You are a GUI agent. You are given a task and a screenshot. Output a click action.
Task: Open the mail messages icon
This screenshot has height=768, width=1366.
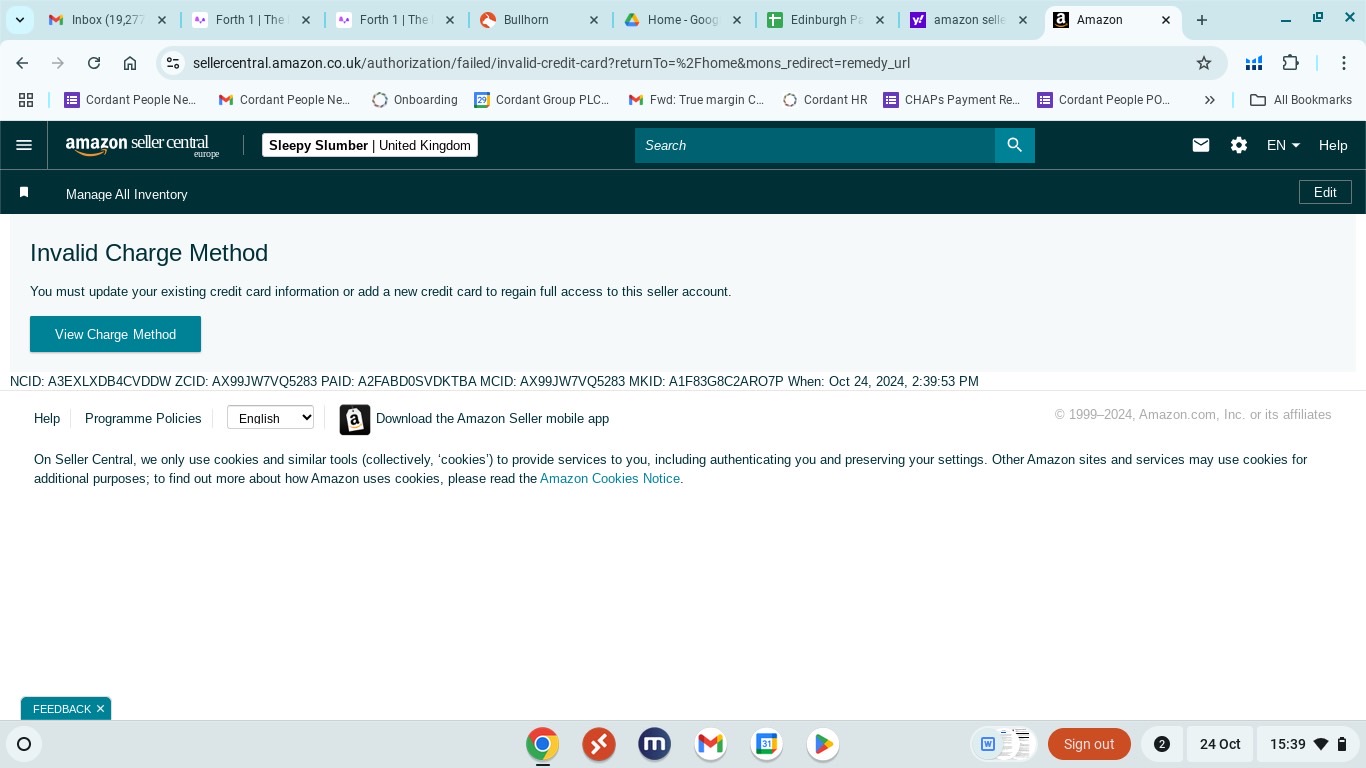pyautogui.click(x=1201, y=145)
